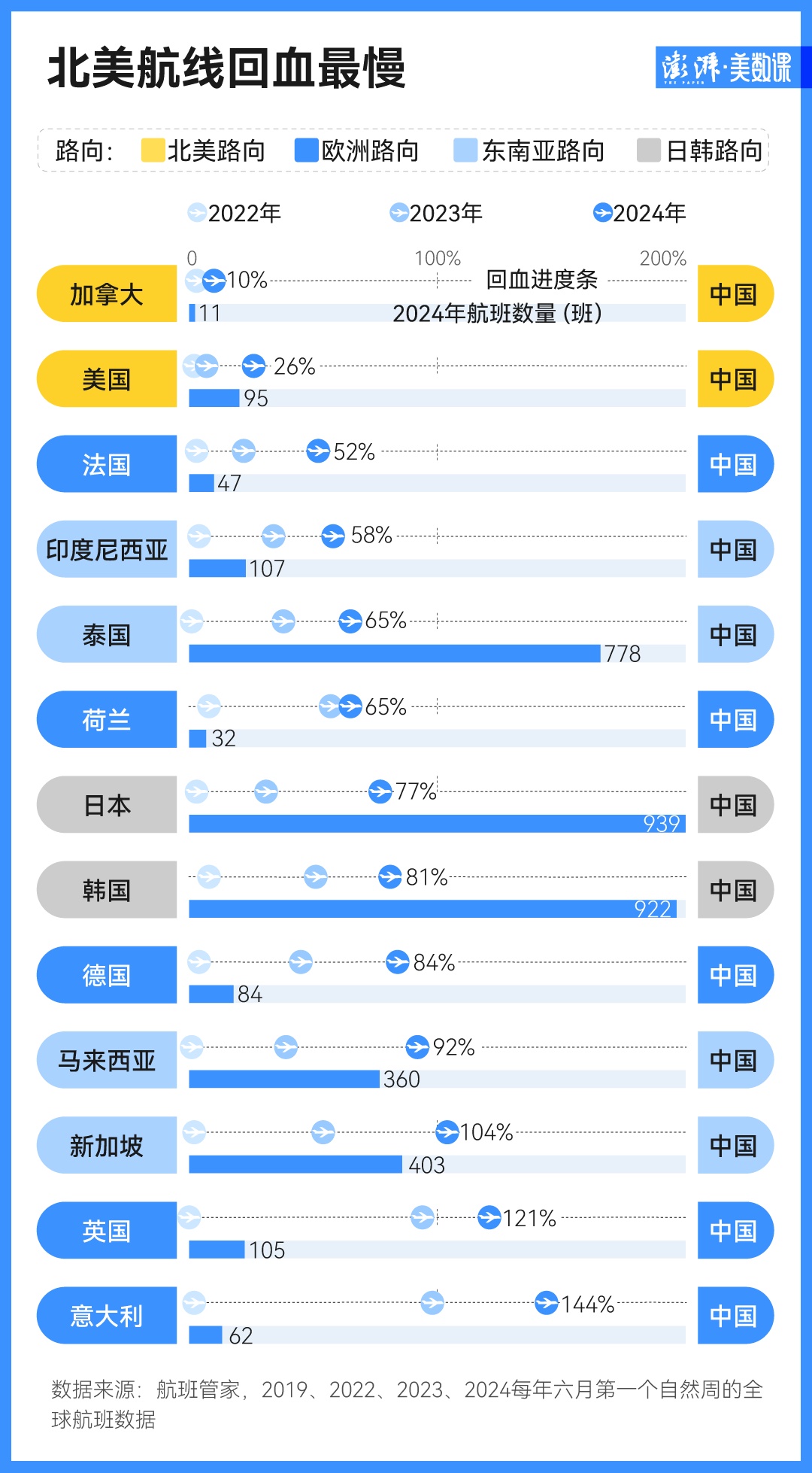This screenshot has height=1473, width=812.
Task: Click the 澎湃·美数课 logo
Action: 726,68
